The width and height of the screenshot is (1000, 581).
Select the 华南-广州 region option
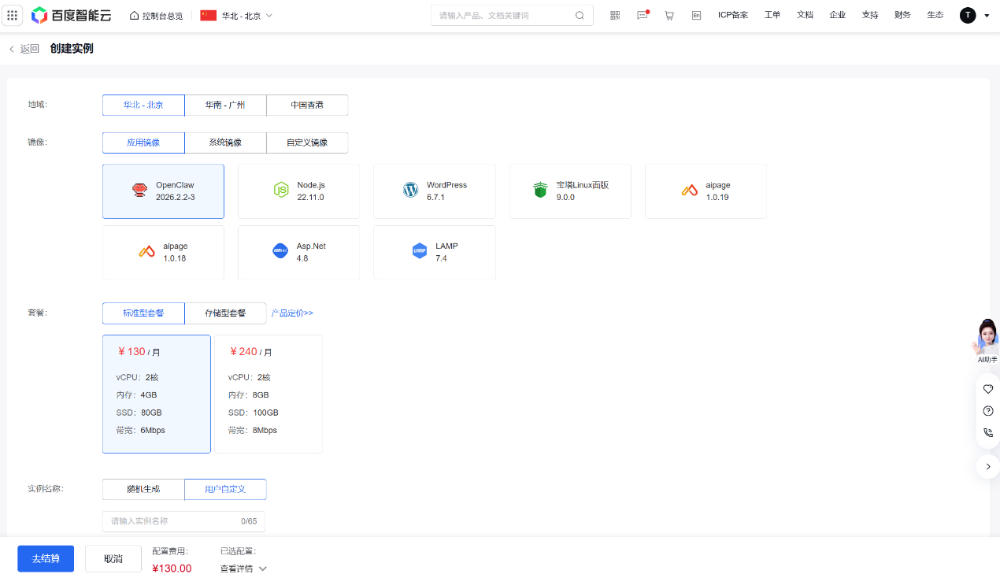pyautogui.click(x=225, y=105)
